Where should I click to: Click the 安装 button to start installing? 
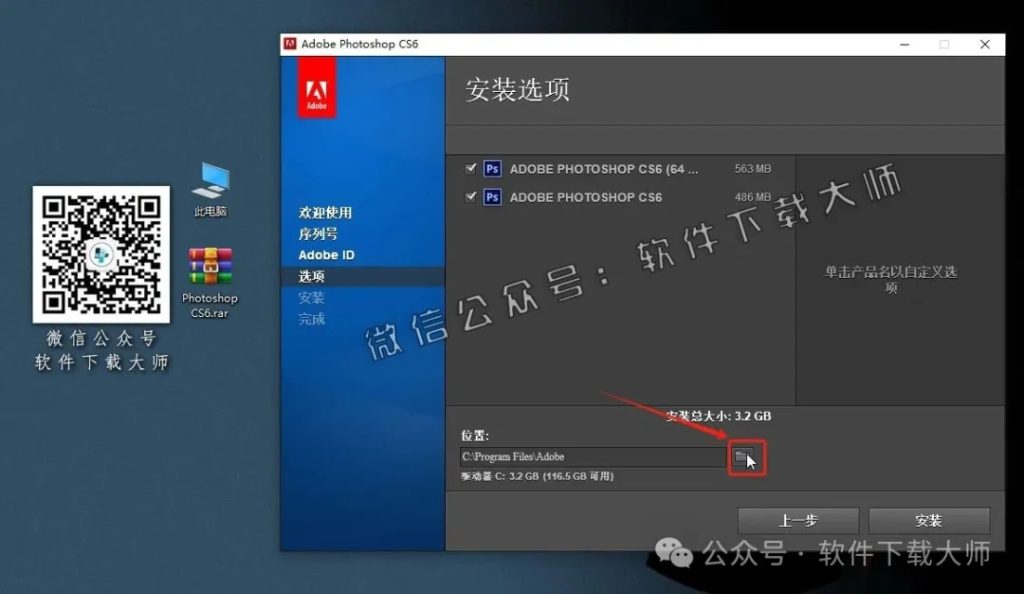[928, 520]
